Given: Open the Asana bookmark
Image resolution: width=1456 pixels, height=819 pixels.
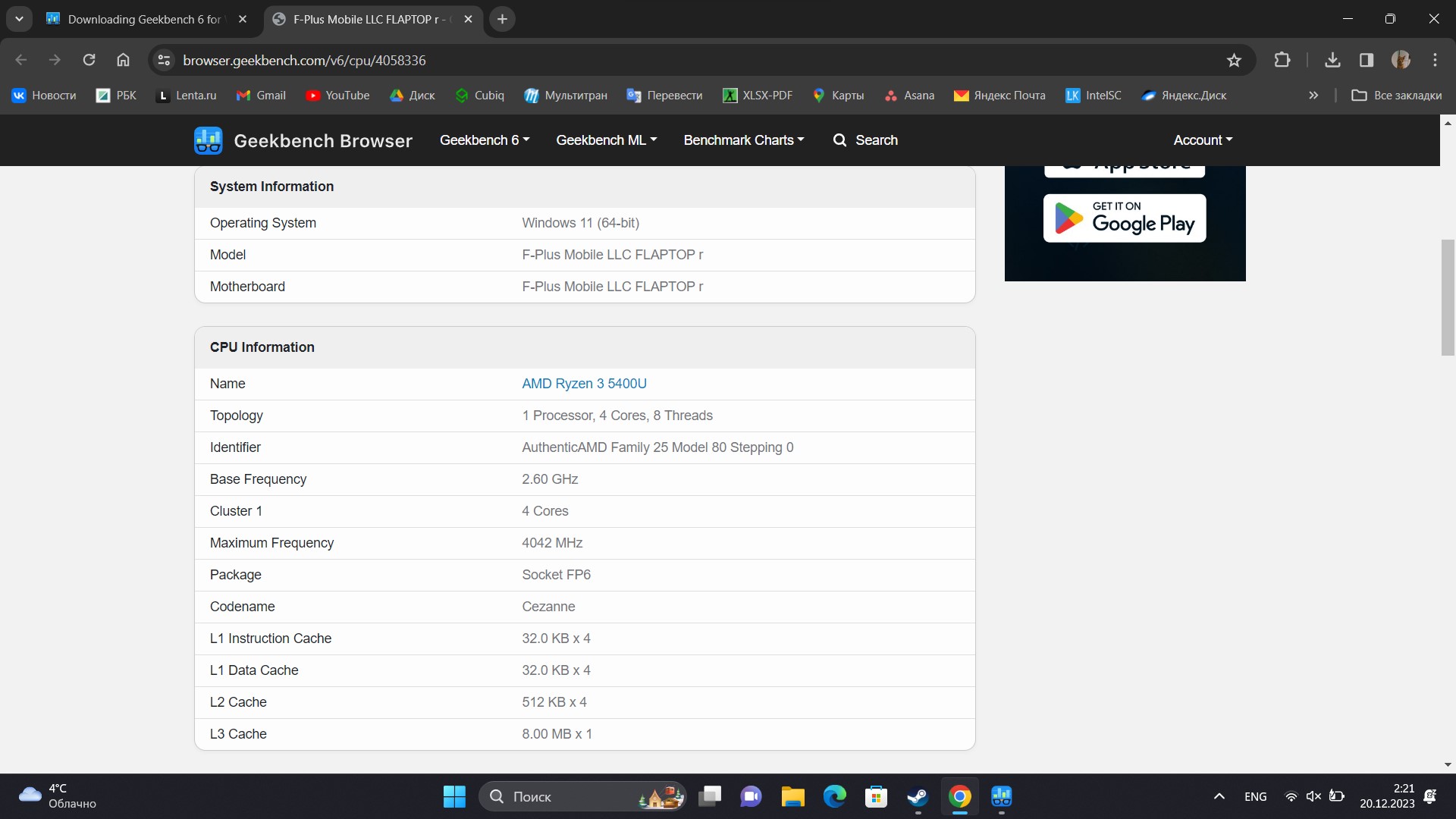Looking at the screenshot, I should [909, 96].
